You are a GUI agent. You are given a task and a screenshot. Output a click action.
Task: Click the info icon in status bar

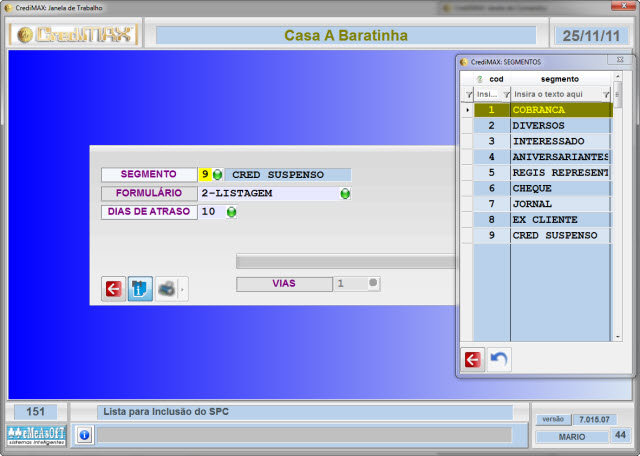(84, 435)
